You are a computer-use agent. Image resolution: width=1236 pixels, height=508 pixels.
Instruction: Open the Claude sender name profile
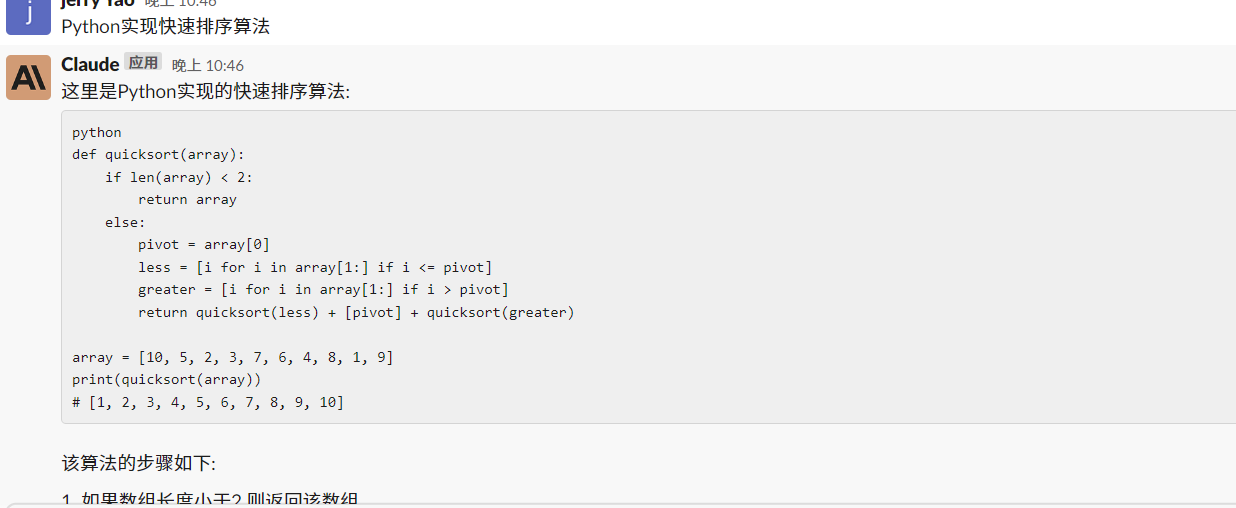[x=90, y=64]
